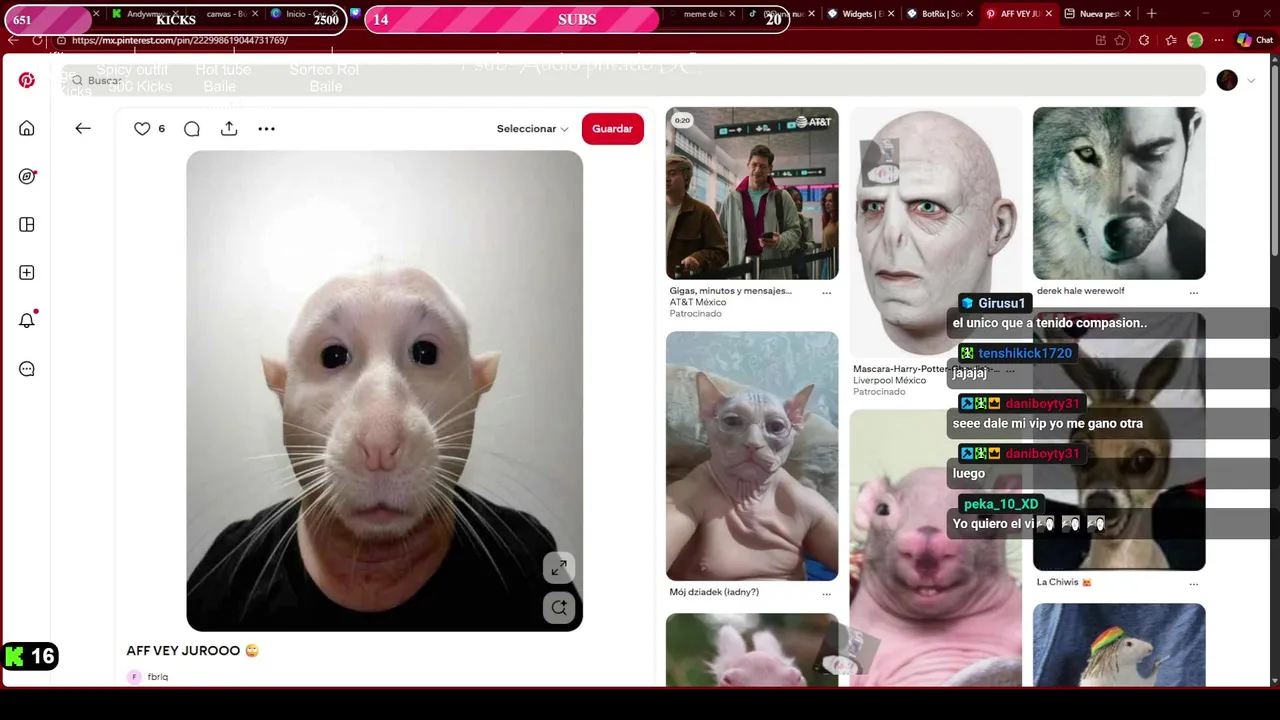Open browser extensions puzzle icon

(1144, 40)
